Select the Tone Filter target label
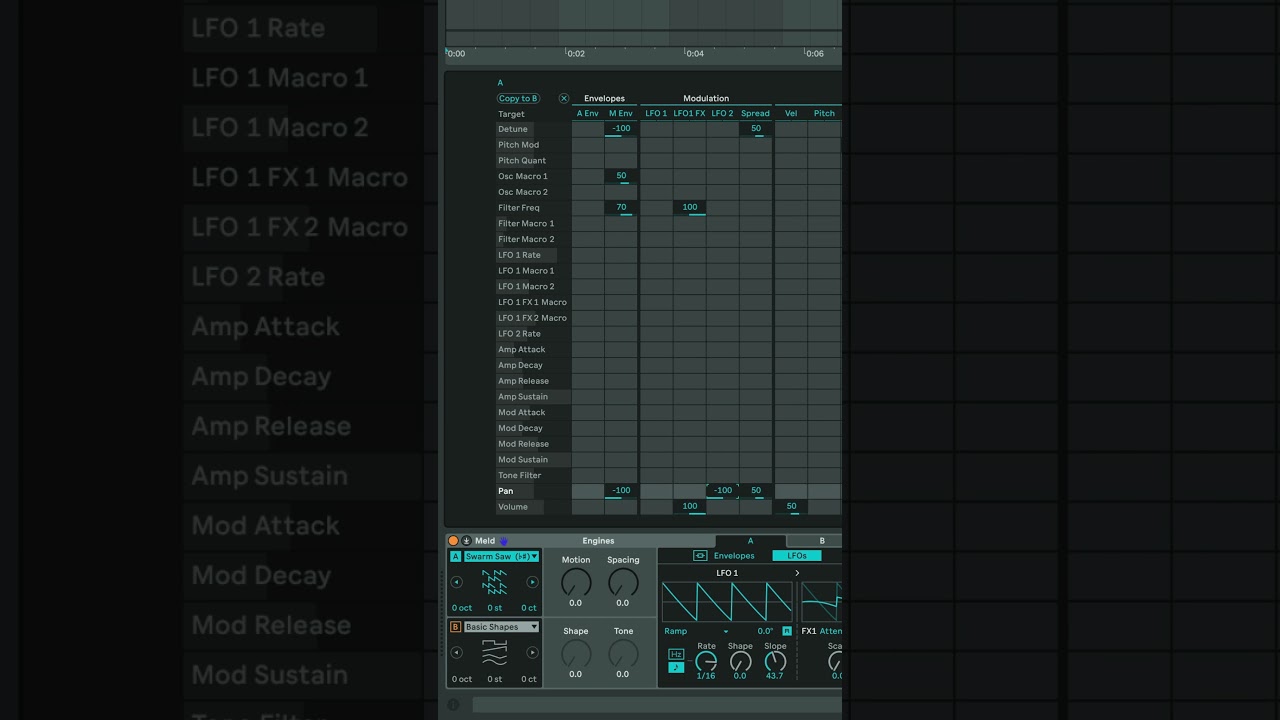The image size is (1280, 720). [x=520, y=475]
